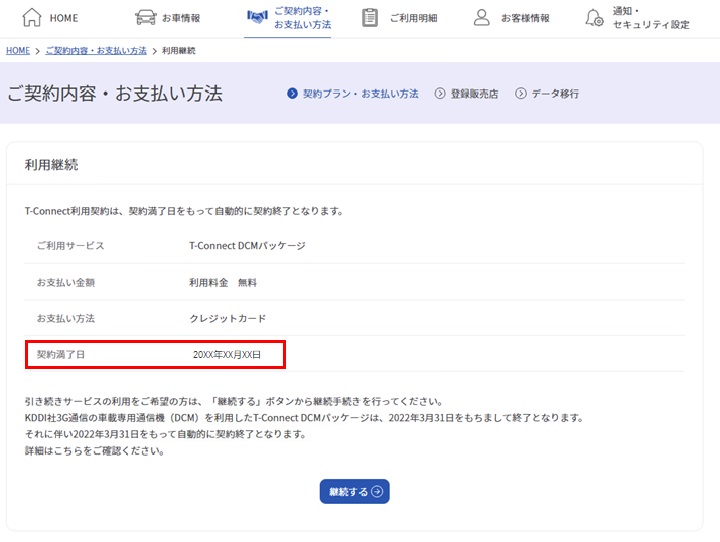Image resolution: width=720 pixels, height=542 pixels.
Task: Follow the HOME breadcrumb link
Action: tap(18, 51)
